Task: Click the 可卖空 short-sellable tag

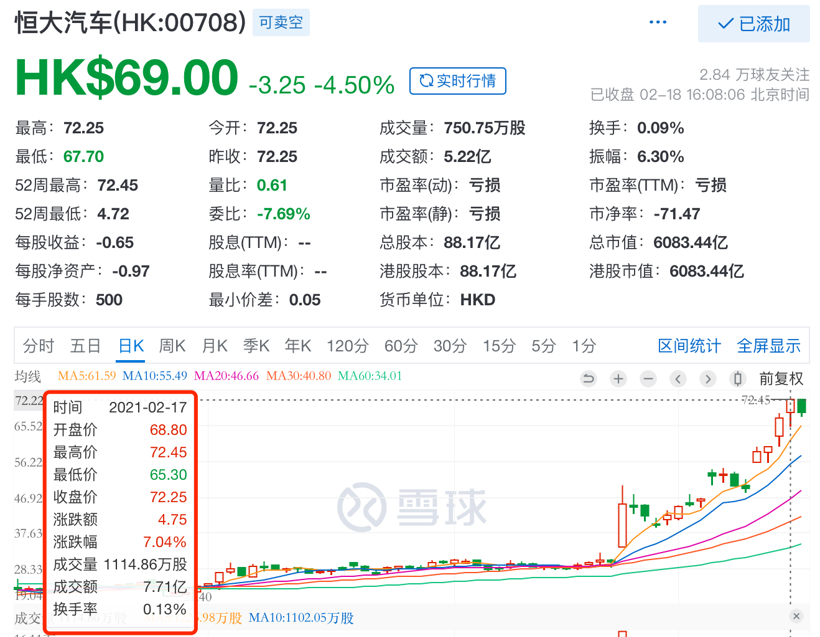Action: pyautogui.click(x=280, y=22)
